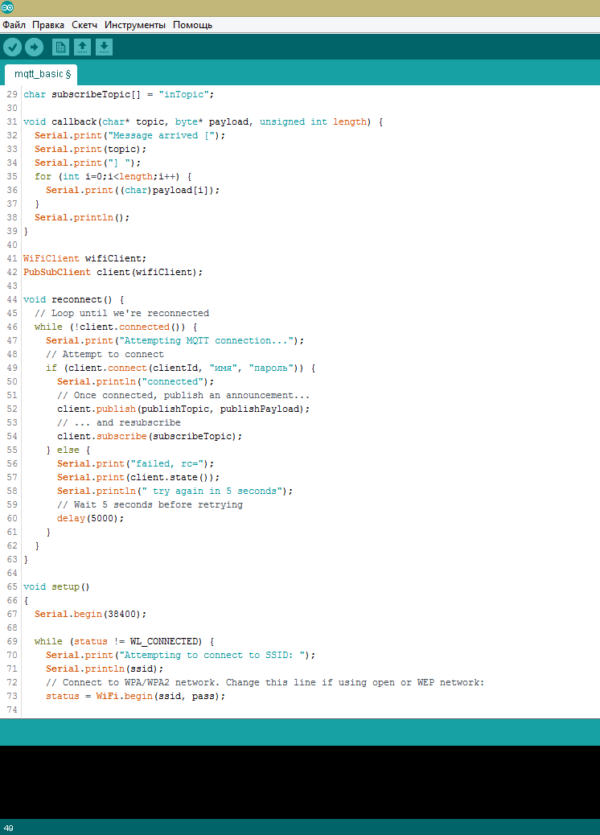Click 'Attempting MQTT connection...' string
Viewport: 600px width, 835px height.
[x=206, y=340]
